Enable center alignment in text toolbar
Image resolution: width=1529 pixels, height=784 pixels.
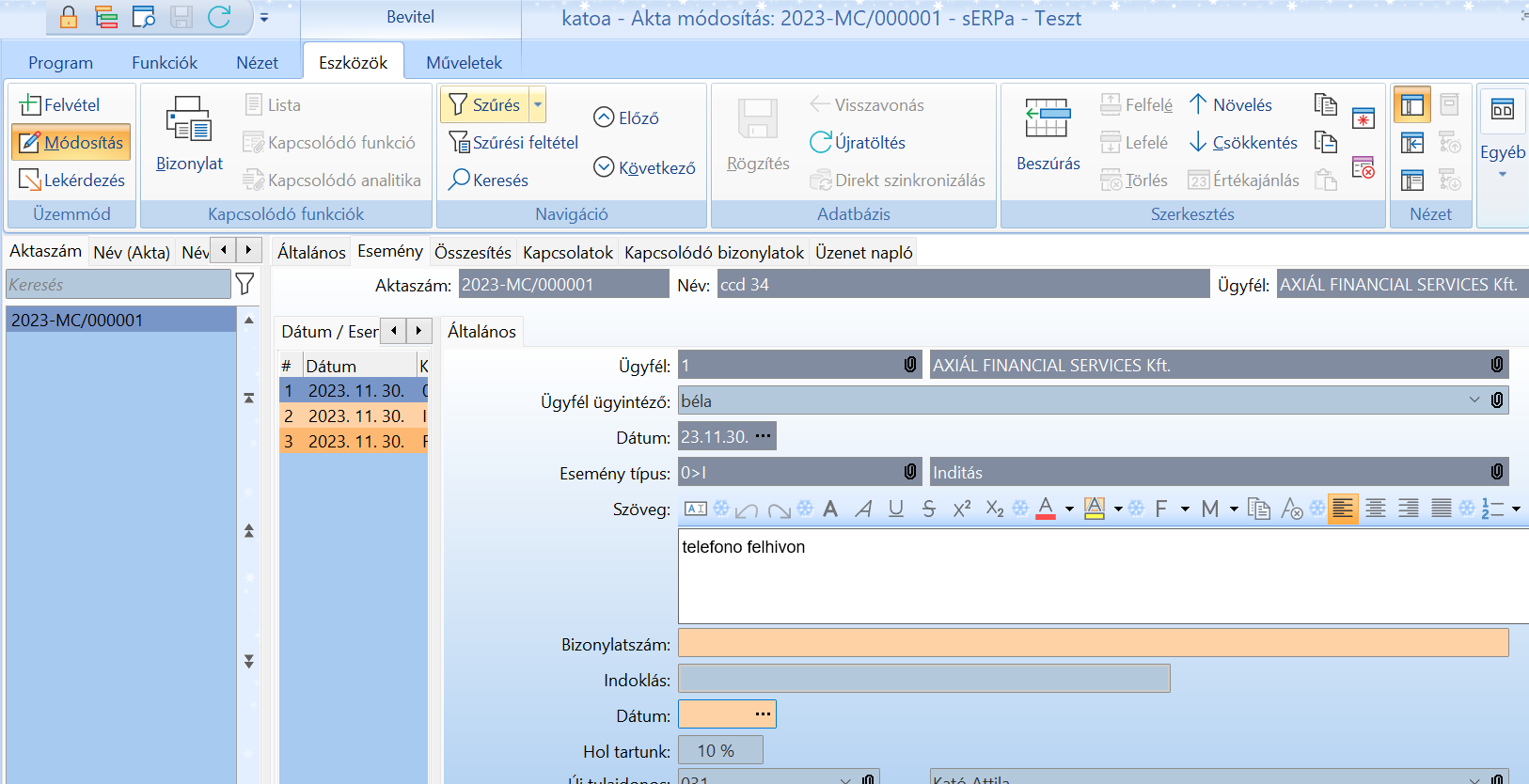pyautogui.click(x=1375, y=509)
